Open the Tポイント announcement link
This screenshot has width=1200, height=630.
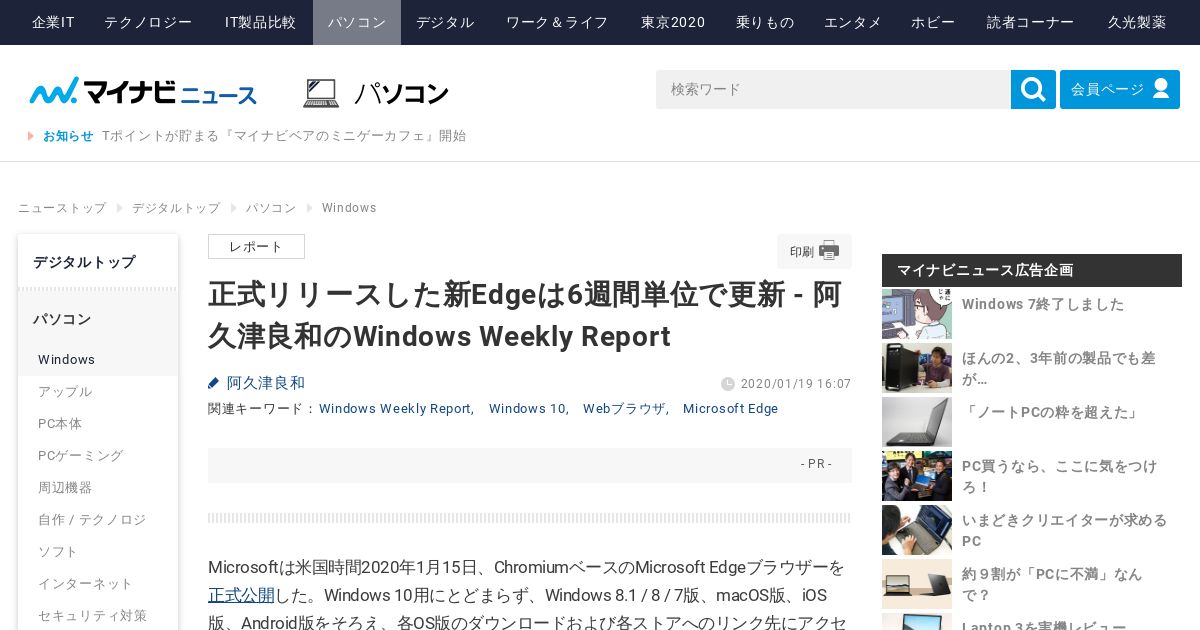[x=284, y=136]
